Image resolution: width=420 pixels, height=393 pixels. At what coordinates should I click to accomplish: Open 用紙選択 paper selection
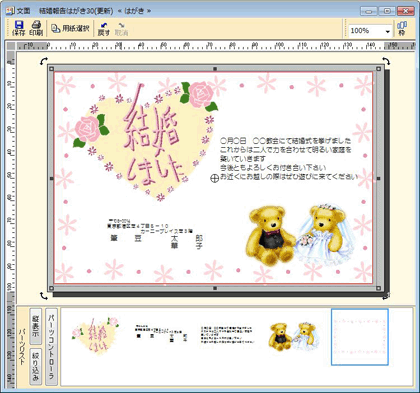pyautogui.click(x=70, y=28)
